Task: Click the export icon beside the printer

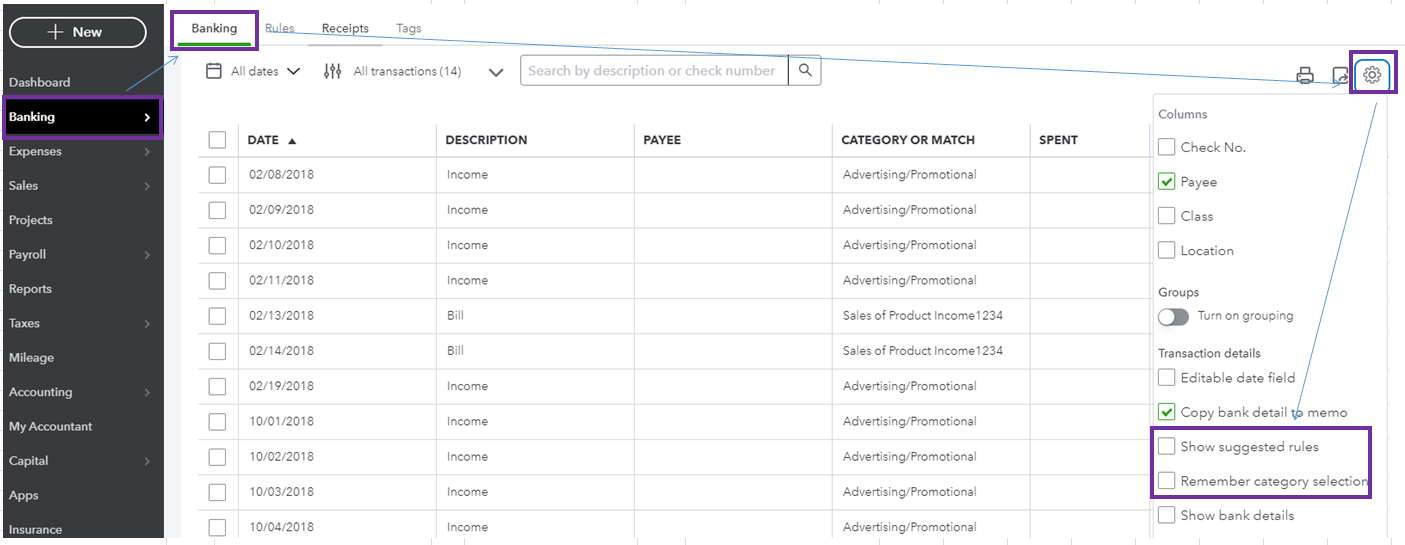Action: click(1340, 75)
